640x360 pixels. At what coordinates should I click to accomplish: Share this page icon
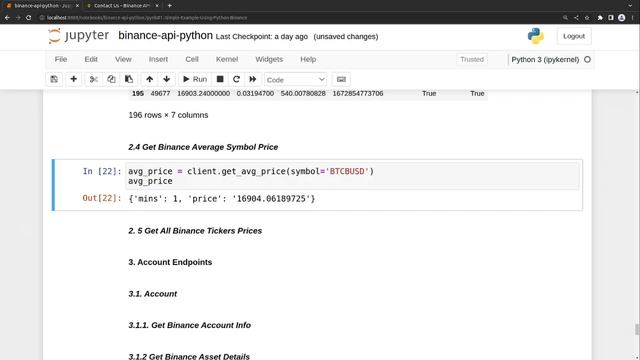point(576,18)
